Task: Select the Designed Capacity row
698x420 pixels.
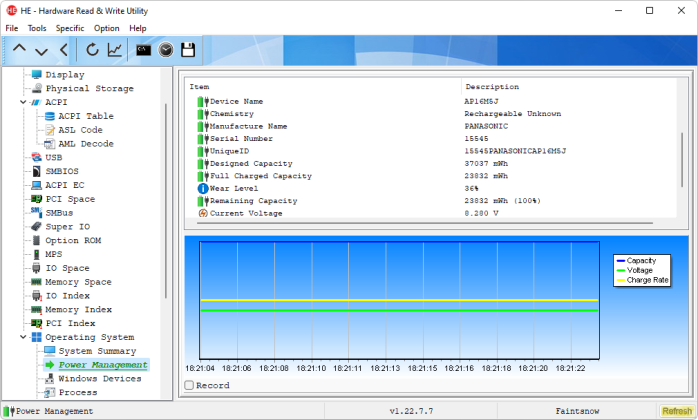Action: (430, 163)
